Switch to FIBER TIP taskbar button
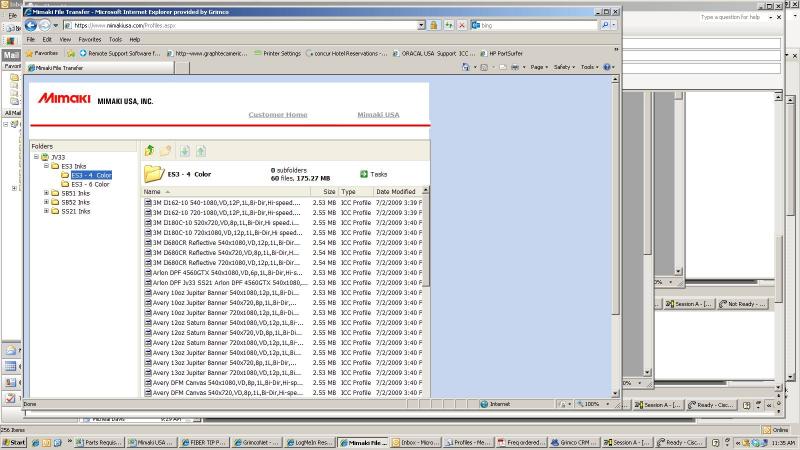 204,442
